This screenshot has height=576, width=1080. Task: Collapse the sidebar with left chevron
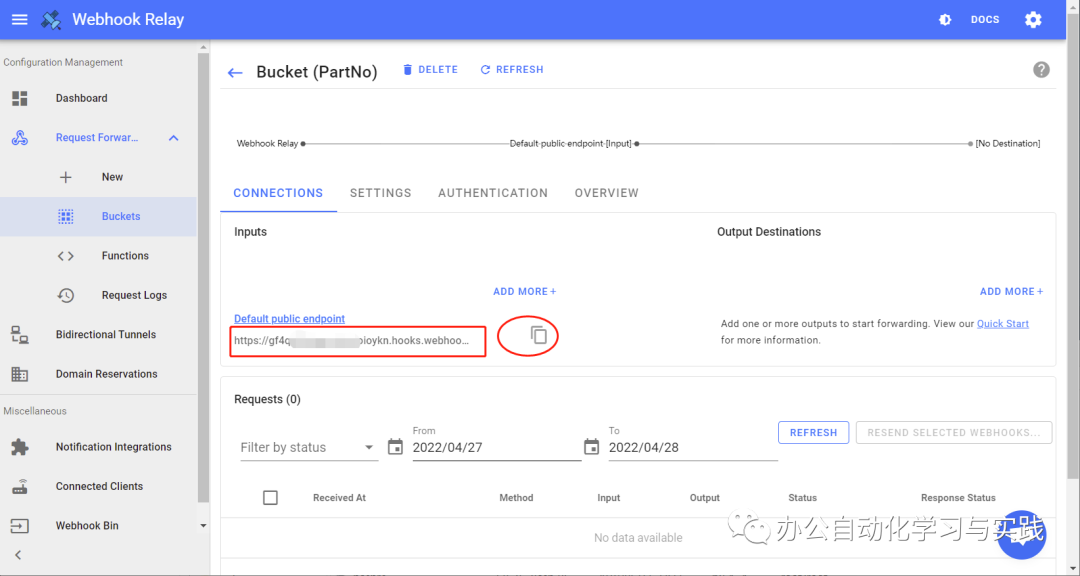tap(19, 555)
